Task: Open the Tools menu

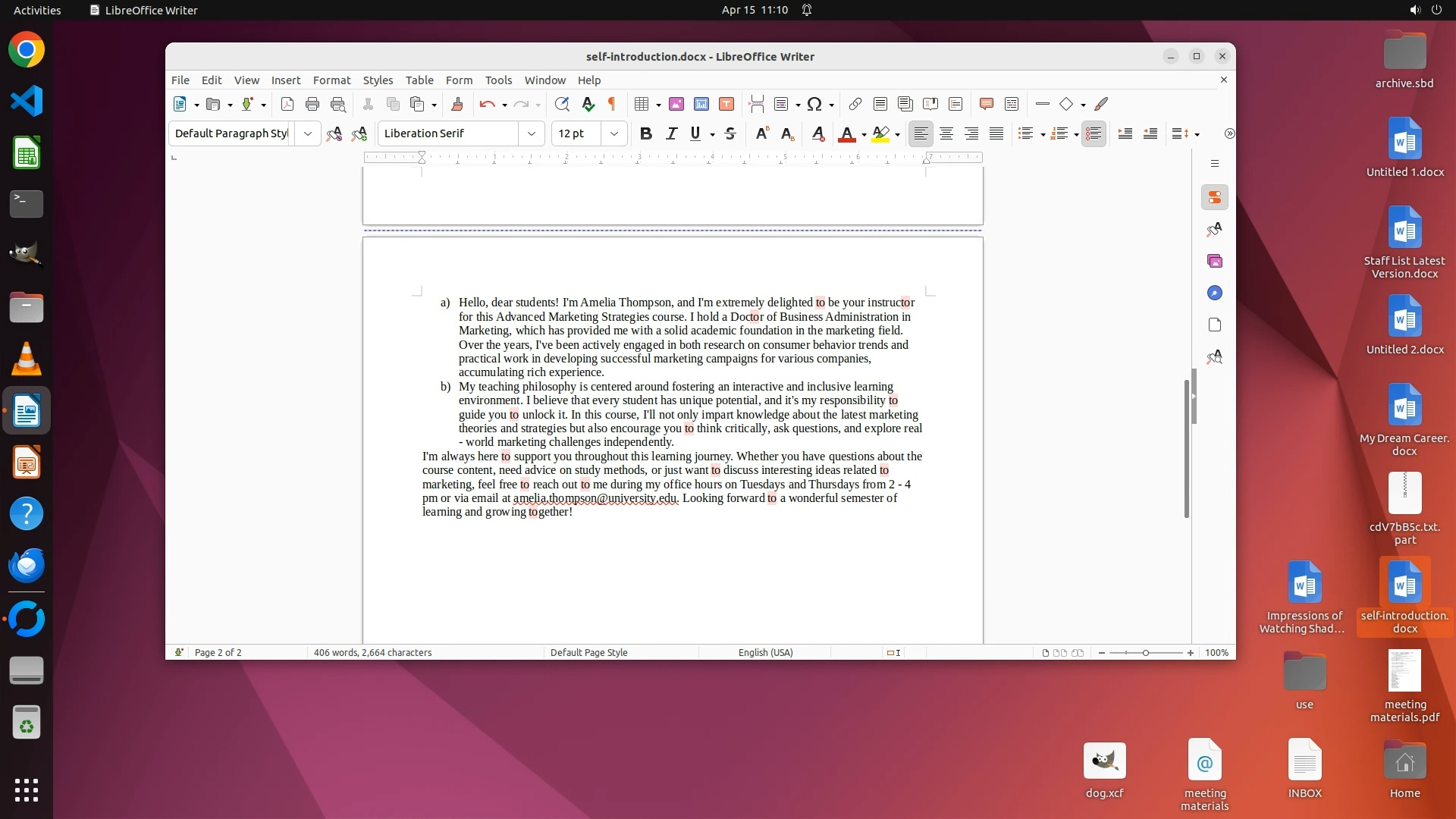Action: click(498, 80)
